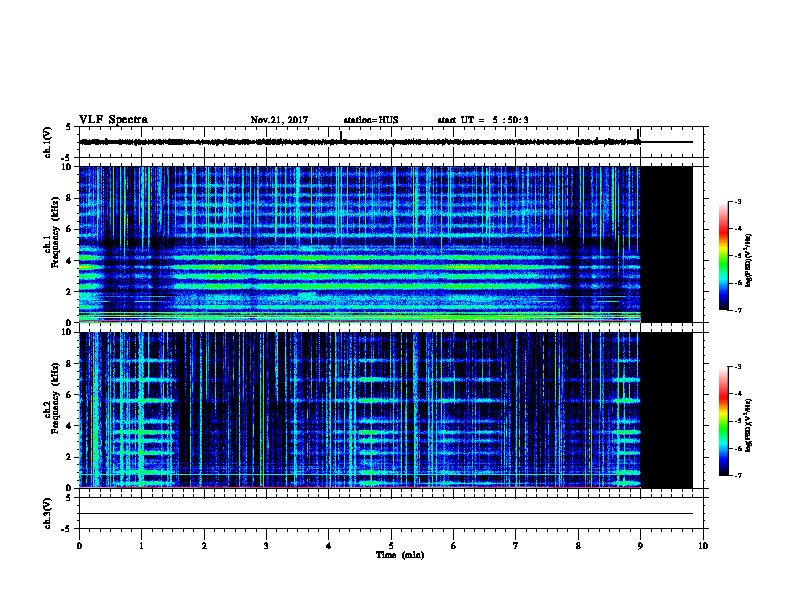Image resolution: width=792 pixels, height=612 pixels.
Task: Click the "-7" tick on ch.1 colorbar
Action: coord(737,310)
